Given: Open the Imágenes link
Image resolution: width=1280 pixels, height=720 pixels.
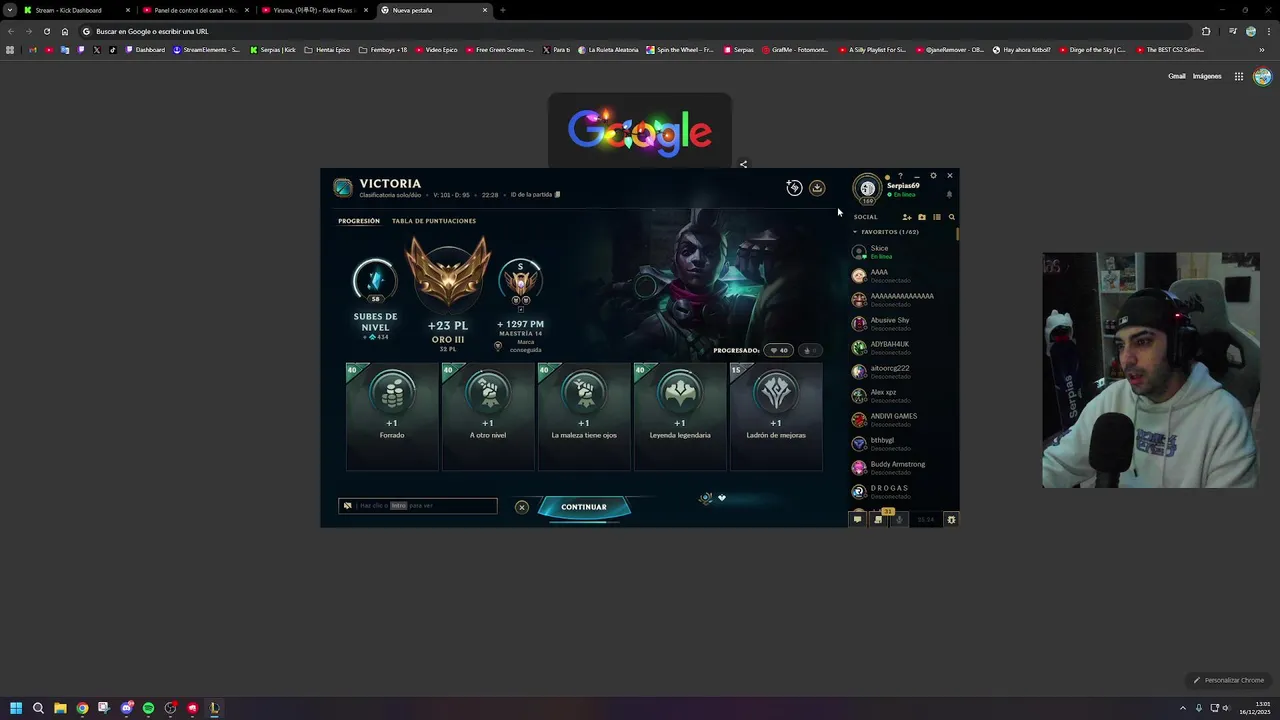Looking at the screenshot, I should pyautogui.click(x=1207, y=76).
